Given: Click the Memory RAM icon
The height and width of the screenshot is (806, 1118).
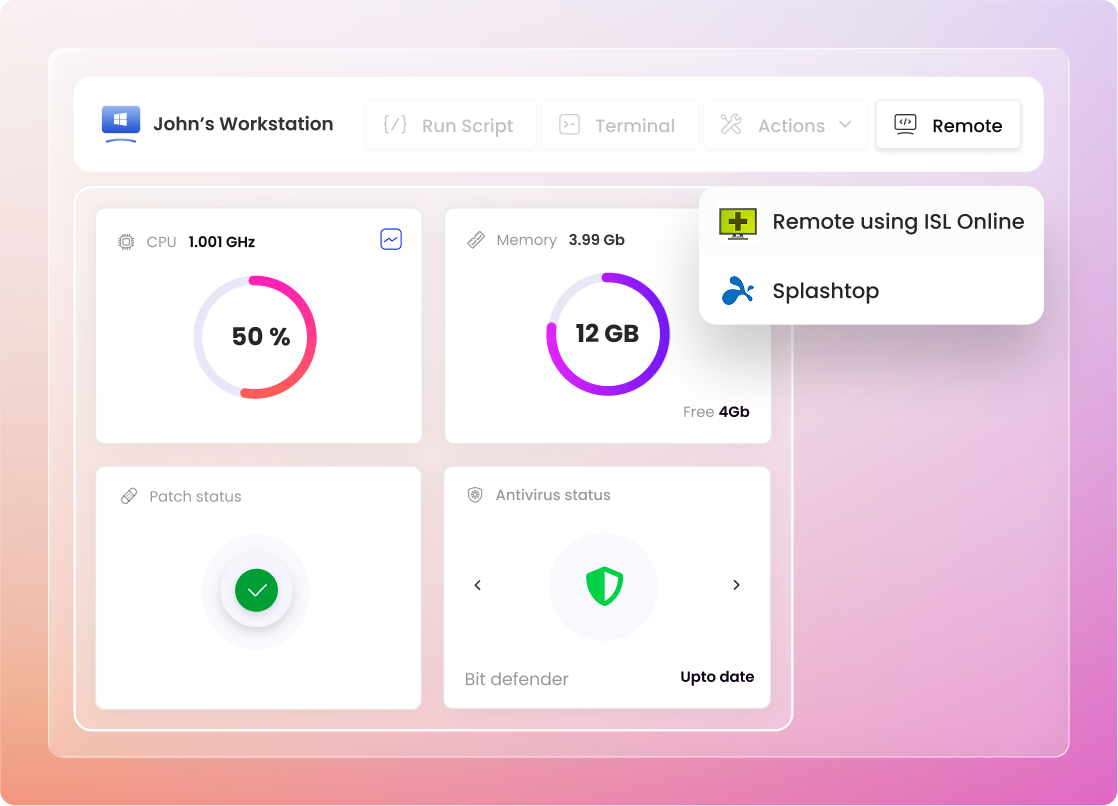Looking at the screenshot, I should [x=476, y=240].
